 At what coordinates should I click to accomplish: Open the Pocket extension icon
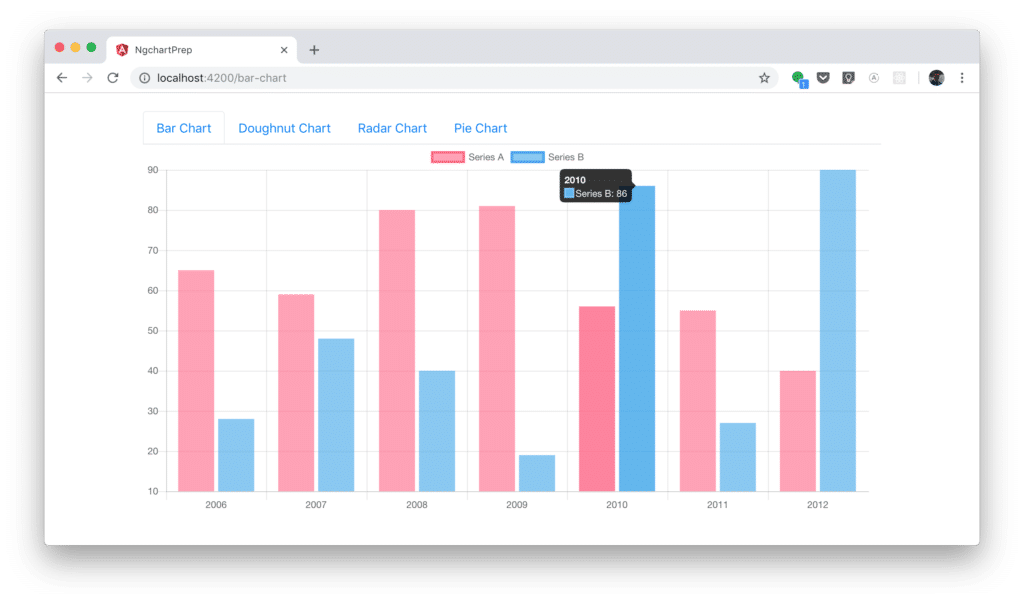824,78
